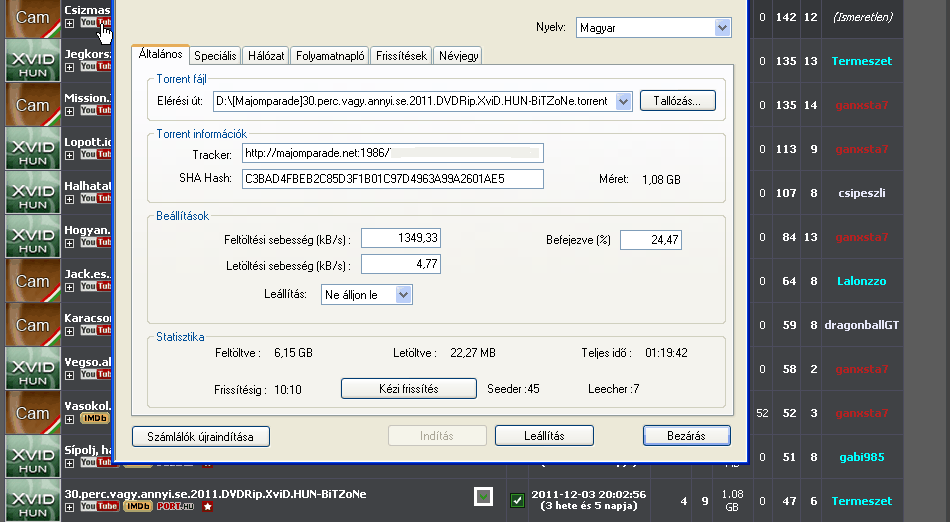Click the Letöltési sebesség download speed field
Viewport: 950px width, 522px height.
point(400,264)
